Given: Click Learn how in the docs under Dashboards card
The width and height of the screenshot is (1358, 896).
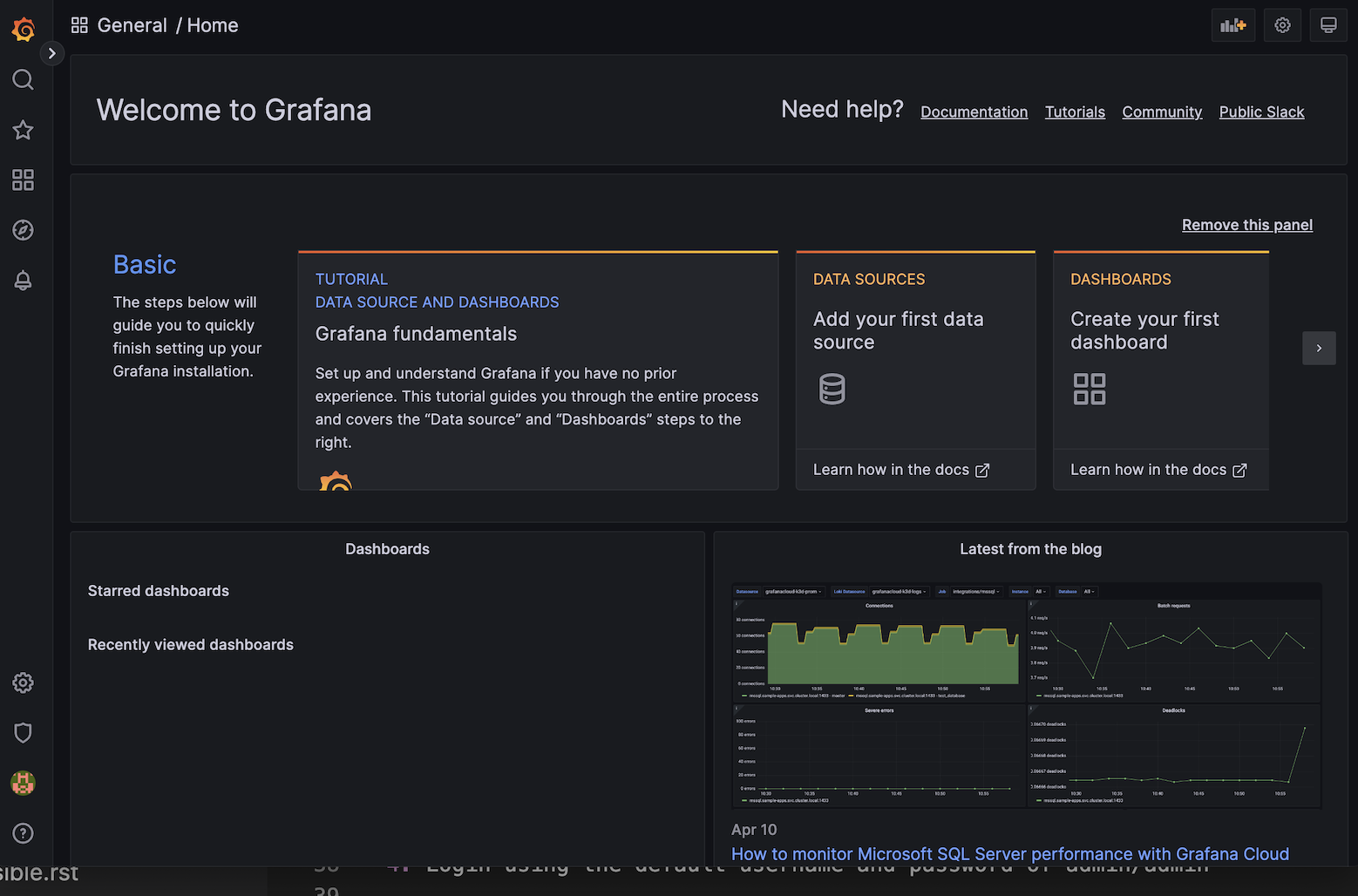Looking at the screenshot, I should coord(1158,470).
